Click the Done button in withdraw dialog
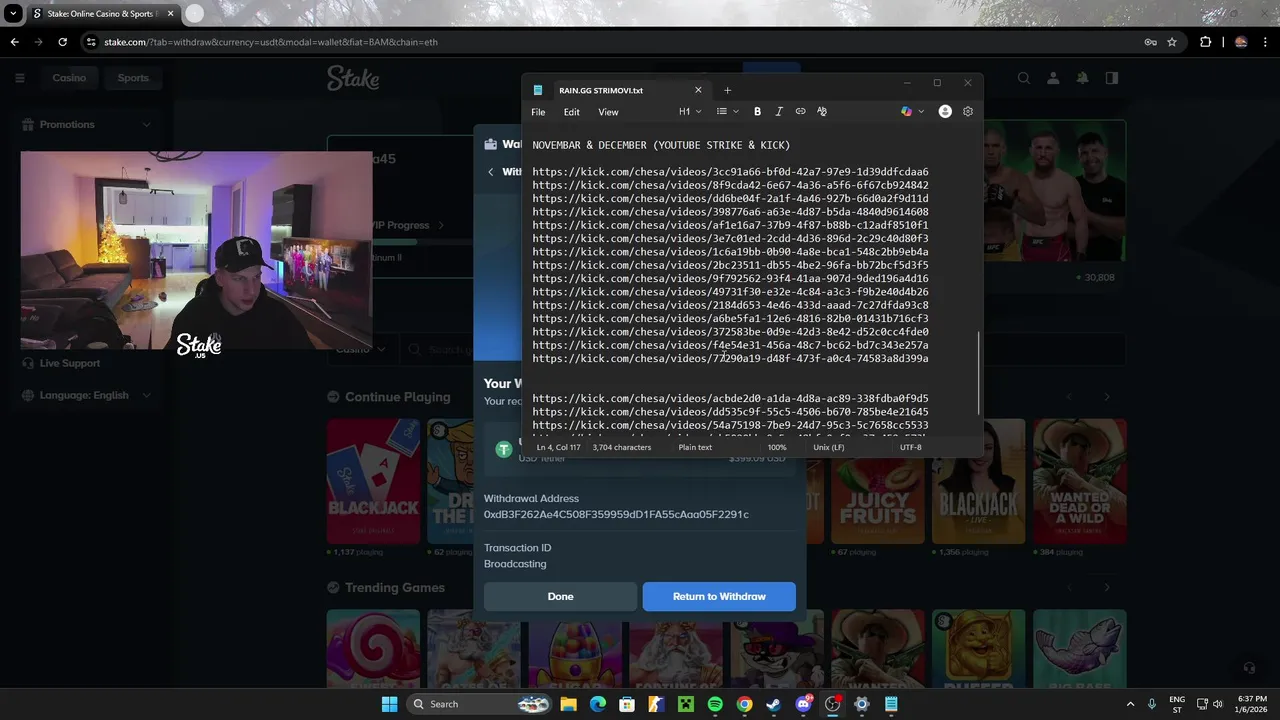Viewport: 1280px width, 720px height. point(560,596)
